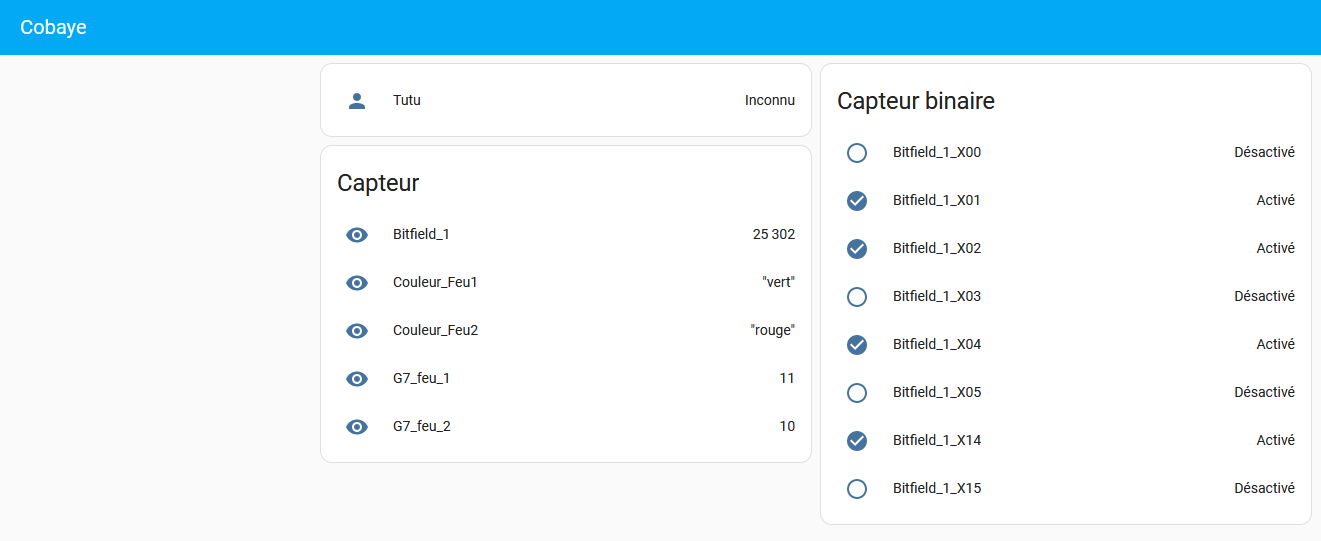Open the Bitfield_1 sensor value 25 302
The width and height of the screenshot is (1321, 541).
774,234
